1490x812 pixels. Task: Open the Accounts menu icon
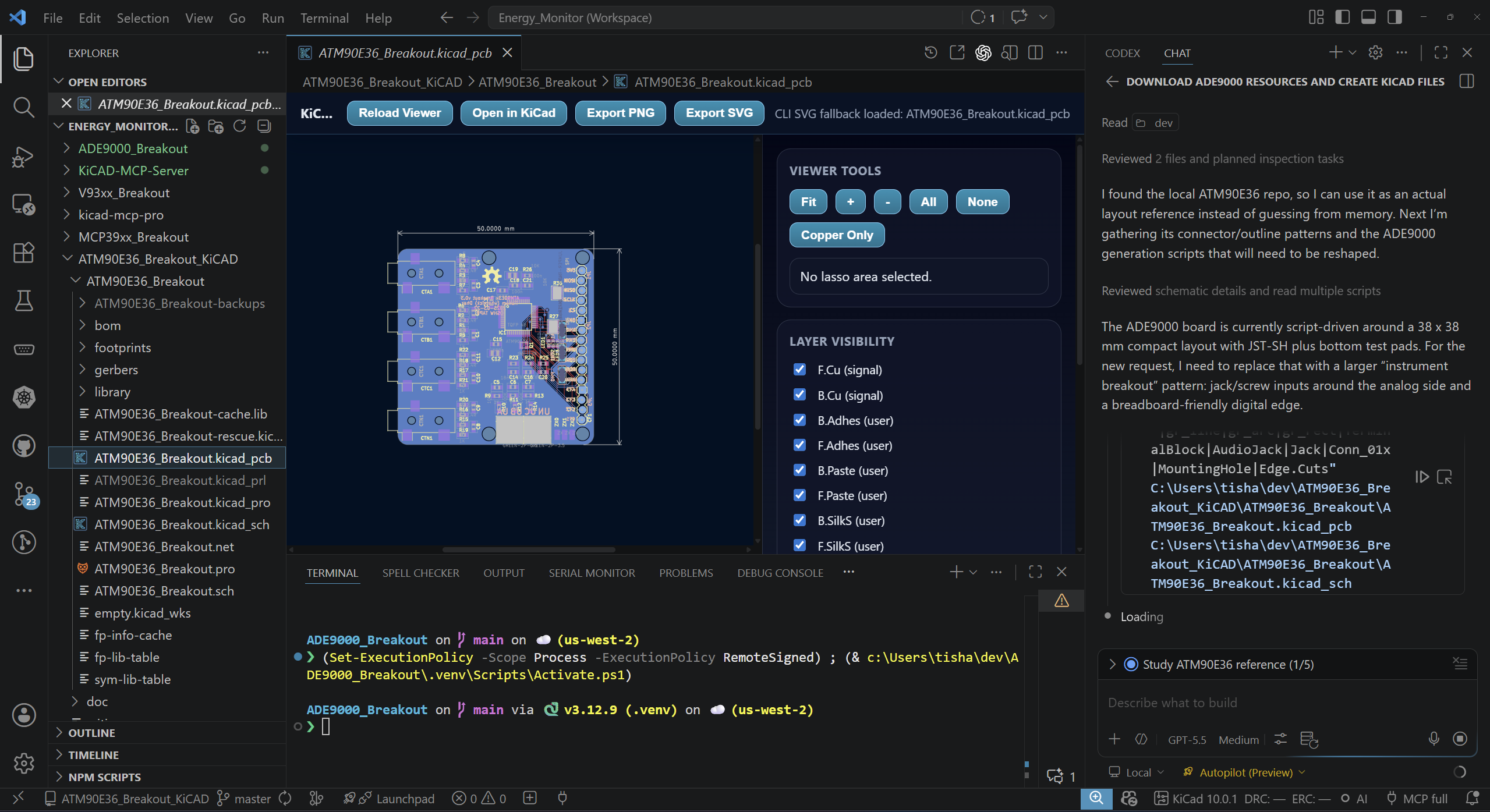23,715
